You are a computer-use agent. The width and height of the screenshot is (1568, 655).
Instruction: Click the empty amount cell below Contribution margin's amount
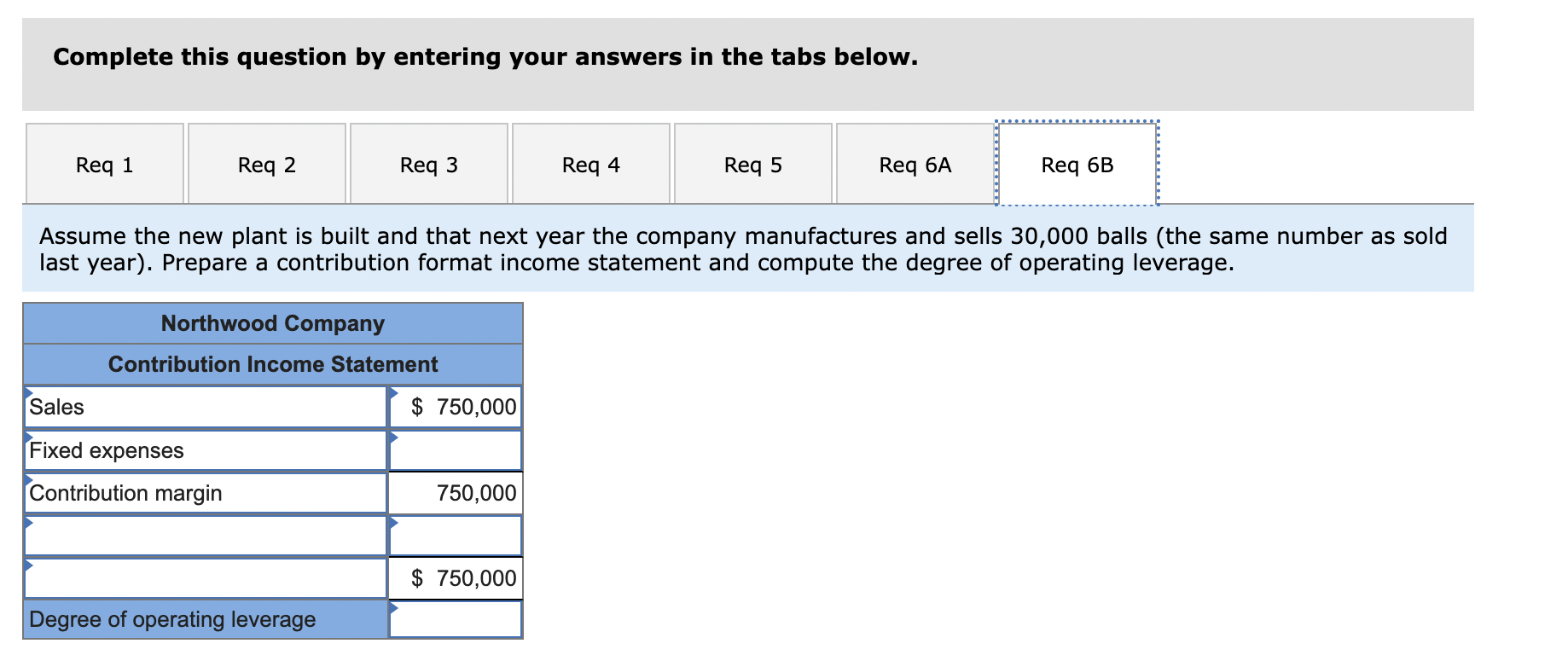pos(456,536)
